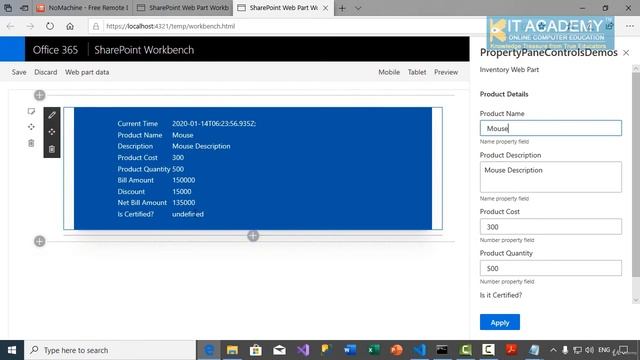
Task: Switch to Tablet view
Action: (x=417, y=72)
